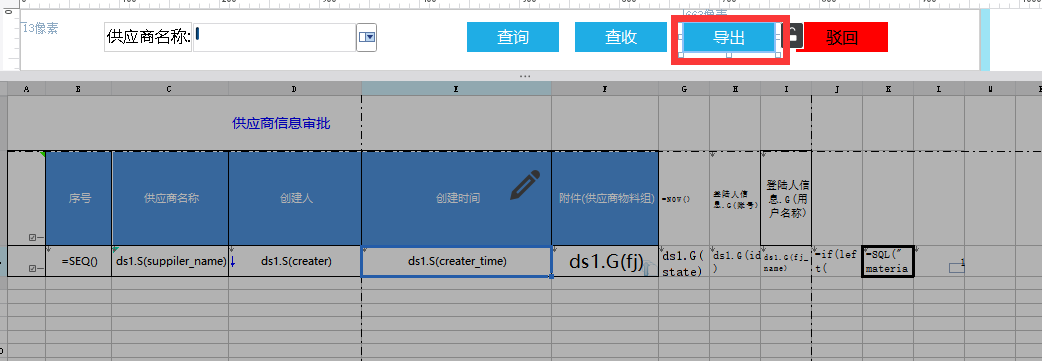The height and width of the screenshot is (361, 1042).
Task: Select the 创建人 header cell
Action: 295,198
